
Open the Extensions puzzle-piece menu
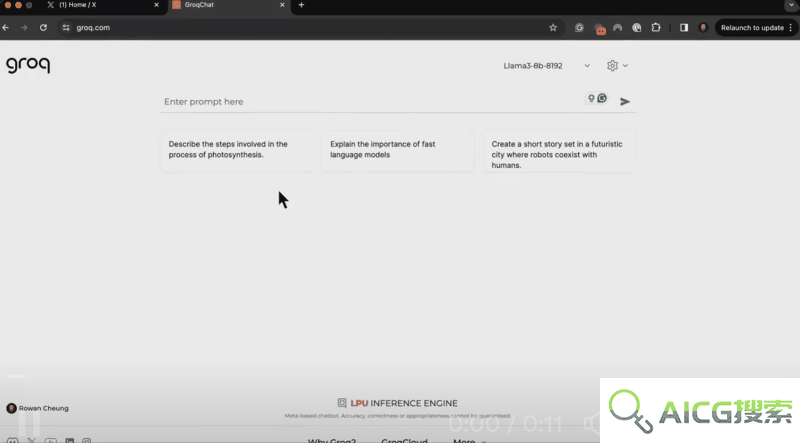pos(656,28)
